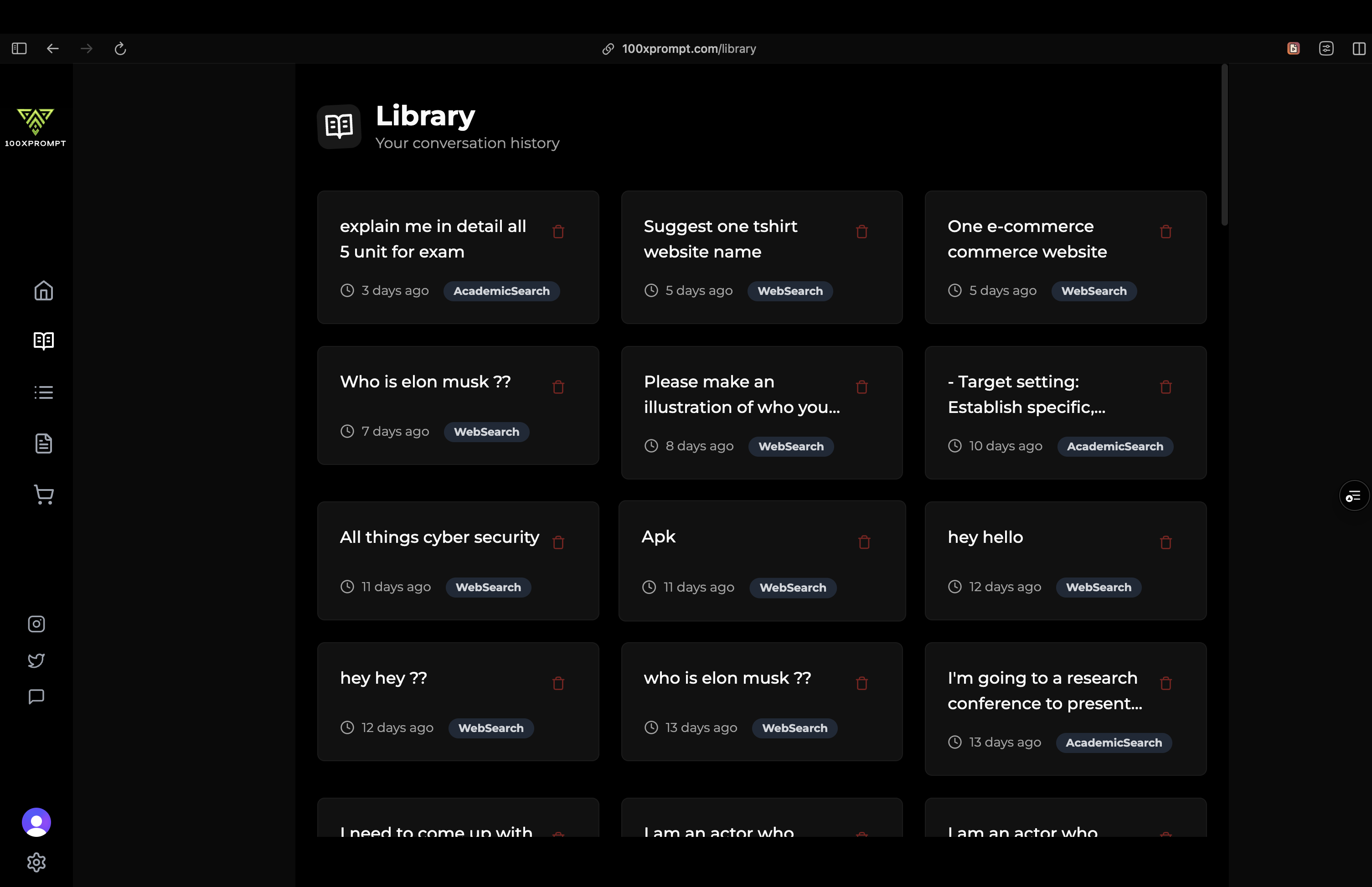Click AcademicSearch tag on exam conversation
This screenshot has height=887, width=1372.
[x=500, y=291]
